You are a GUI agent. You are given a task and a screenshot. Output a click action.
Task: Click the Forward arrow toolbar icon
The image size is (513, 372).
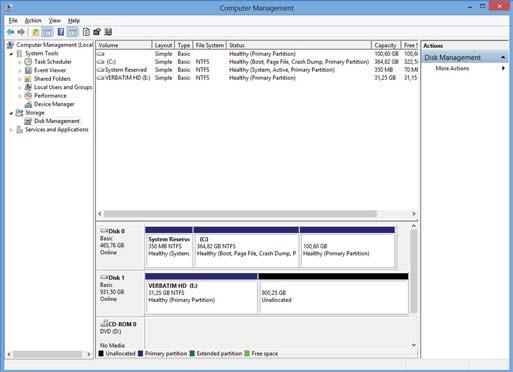(x=21, y=32)
